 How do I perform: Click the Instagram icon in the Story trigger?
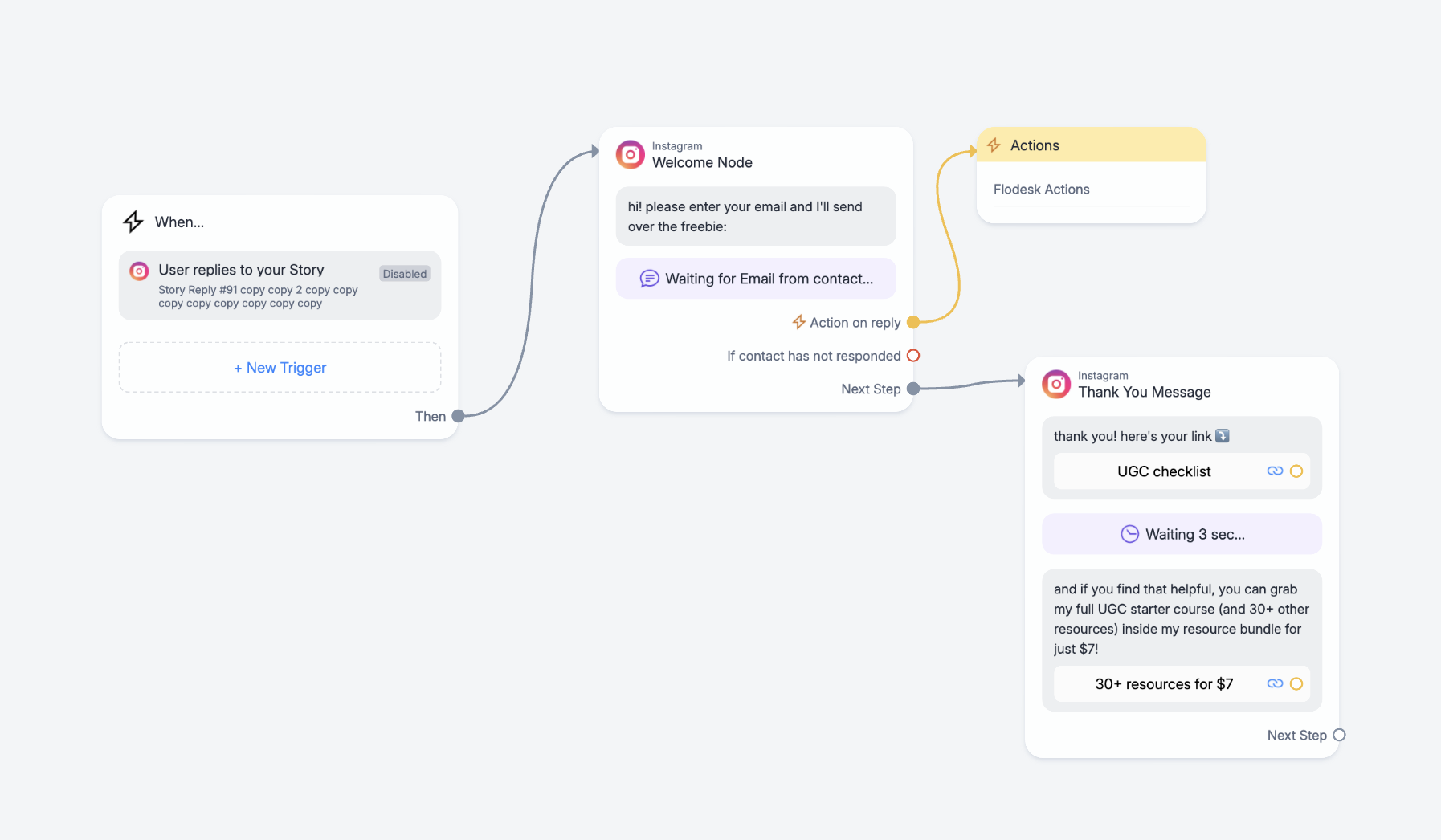click(139, 271)
